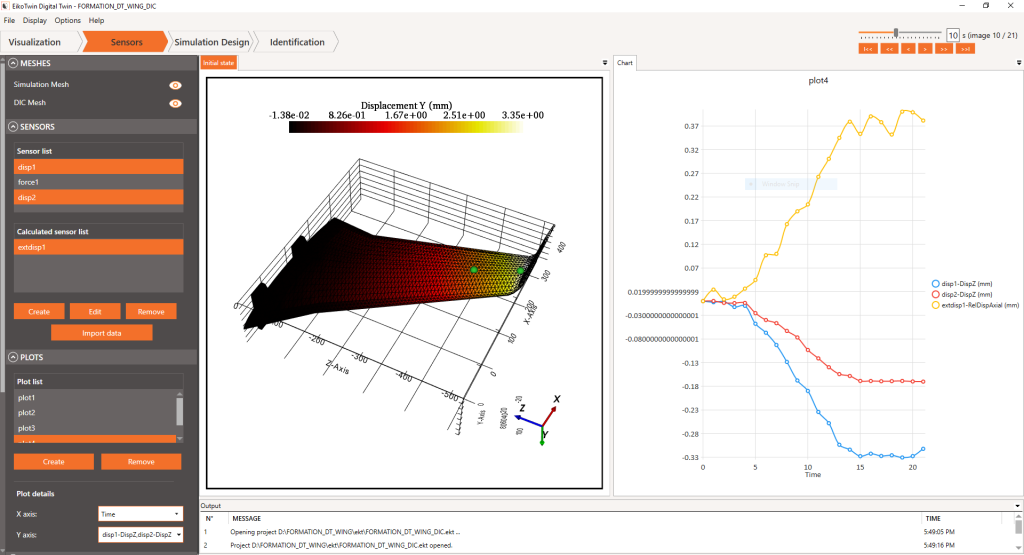This screenshot has width=1024, height=555.
Task: Open the X axis dropdown set to Time
Action: tap(140, 514)
